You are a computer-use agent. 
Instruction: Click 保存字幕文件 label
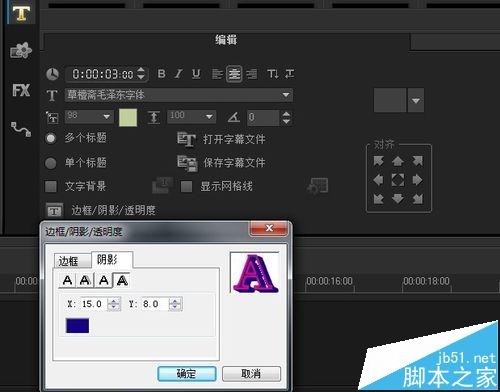[x=234, y=163]
